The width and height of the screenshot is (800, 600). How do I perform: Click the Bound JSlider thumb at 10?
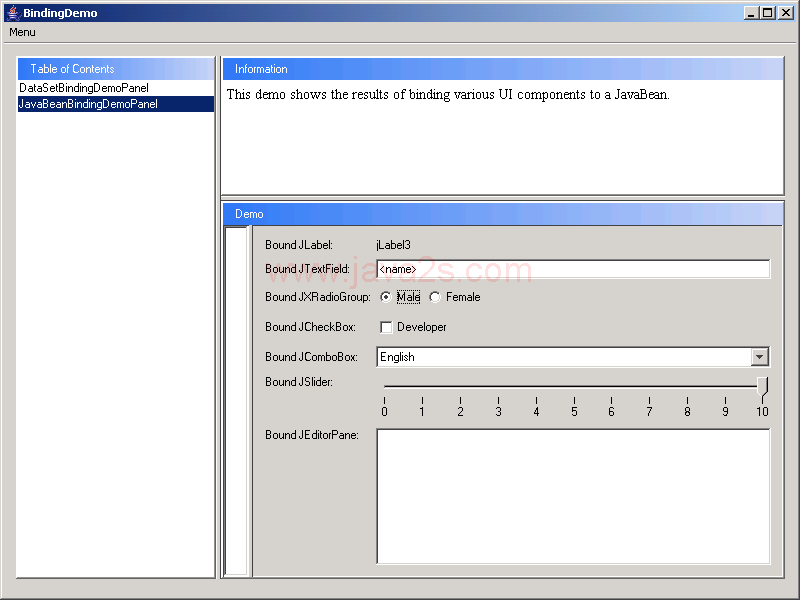pos(762,387)
